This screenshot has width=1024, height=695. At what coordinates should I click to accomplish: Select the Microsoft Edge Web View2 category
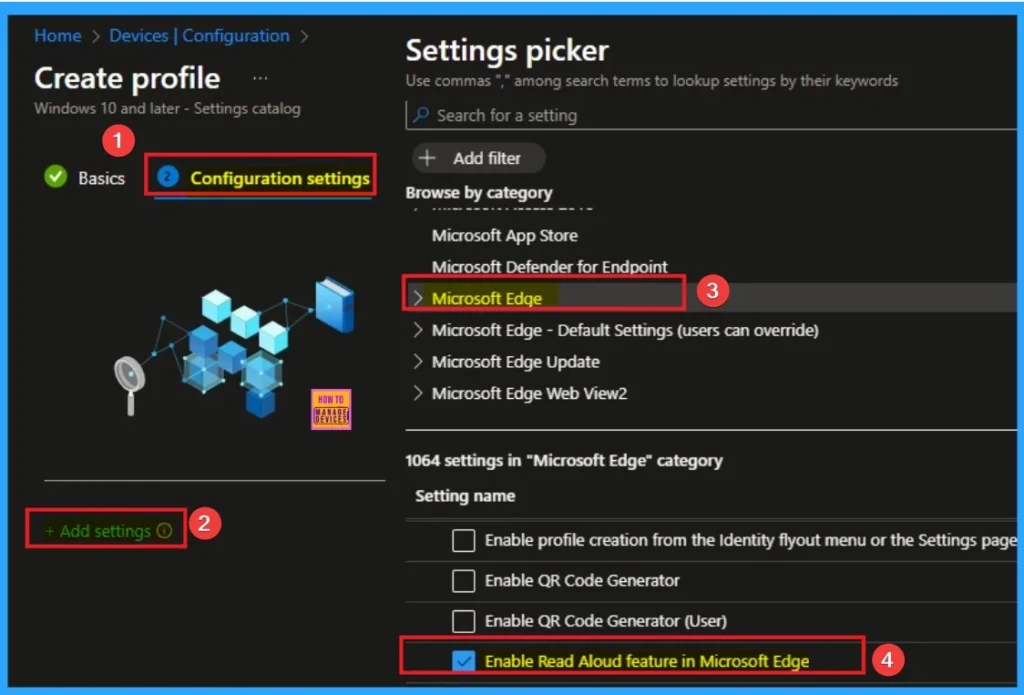tap(529, 393)
